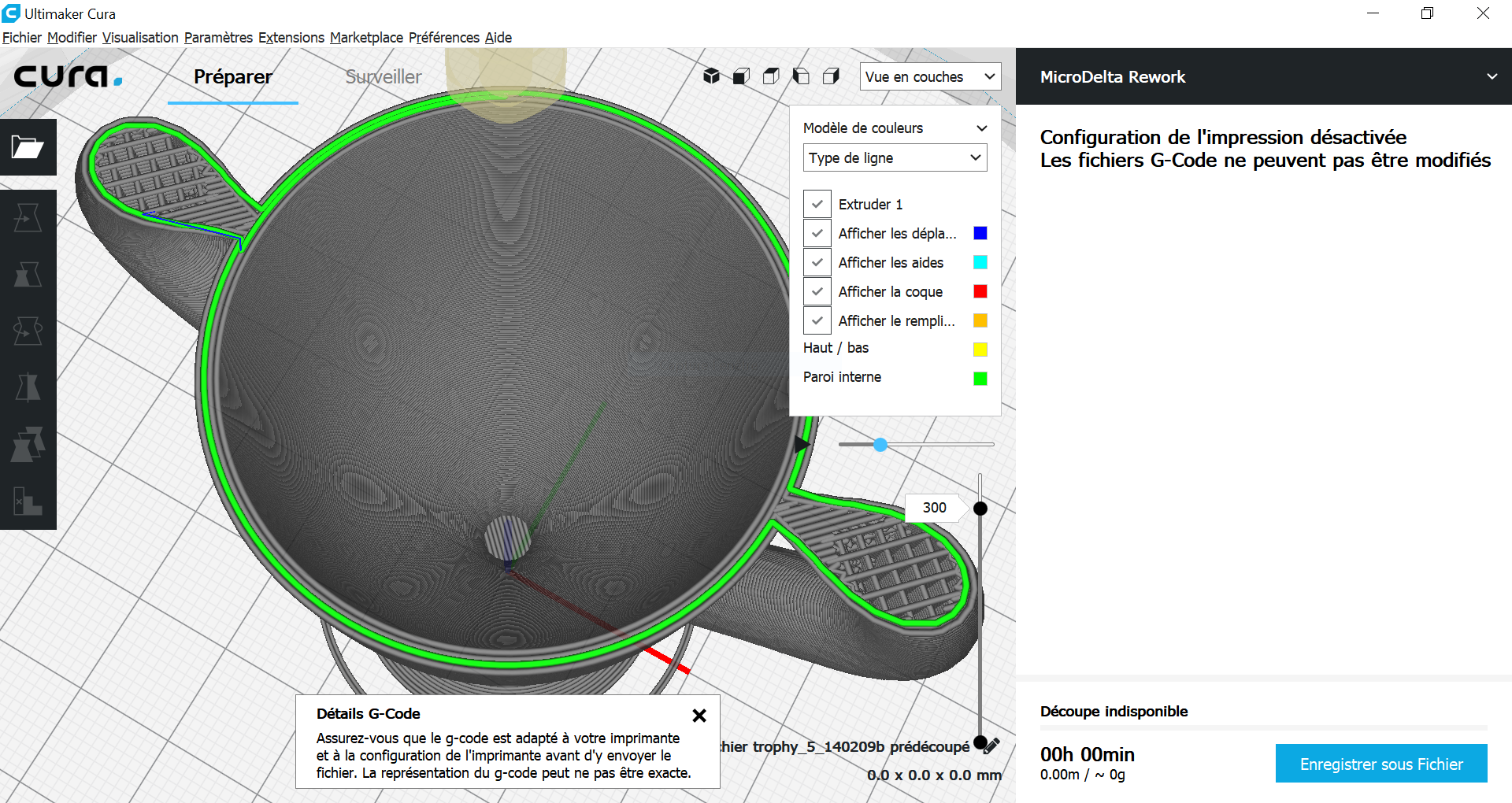
Task: Click the lower layer slider handle
Action: pyautogui.click(x=980, y=742)
